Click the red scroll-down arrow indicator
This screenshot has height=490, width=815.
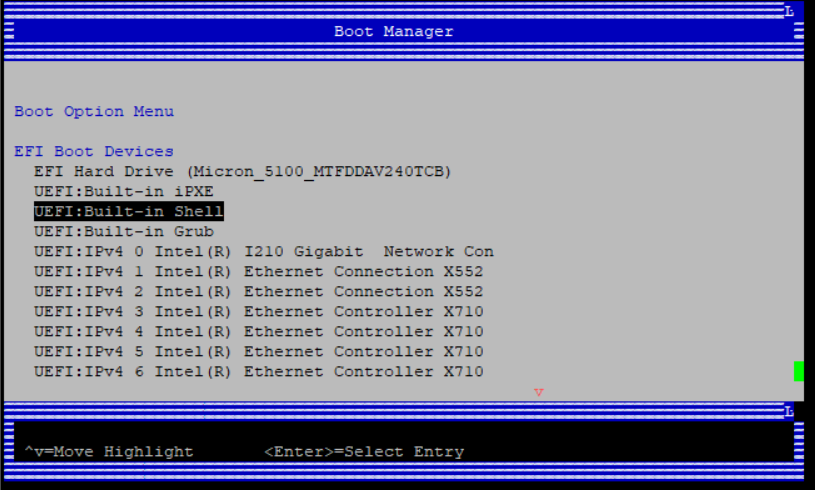pyautogui.click(x=539, y=392)
